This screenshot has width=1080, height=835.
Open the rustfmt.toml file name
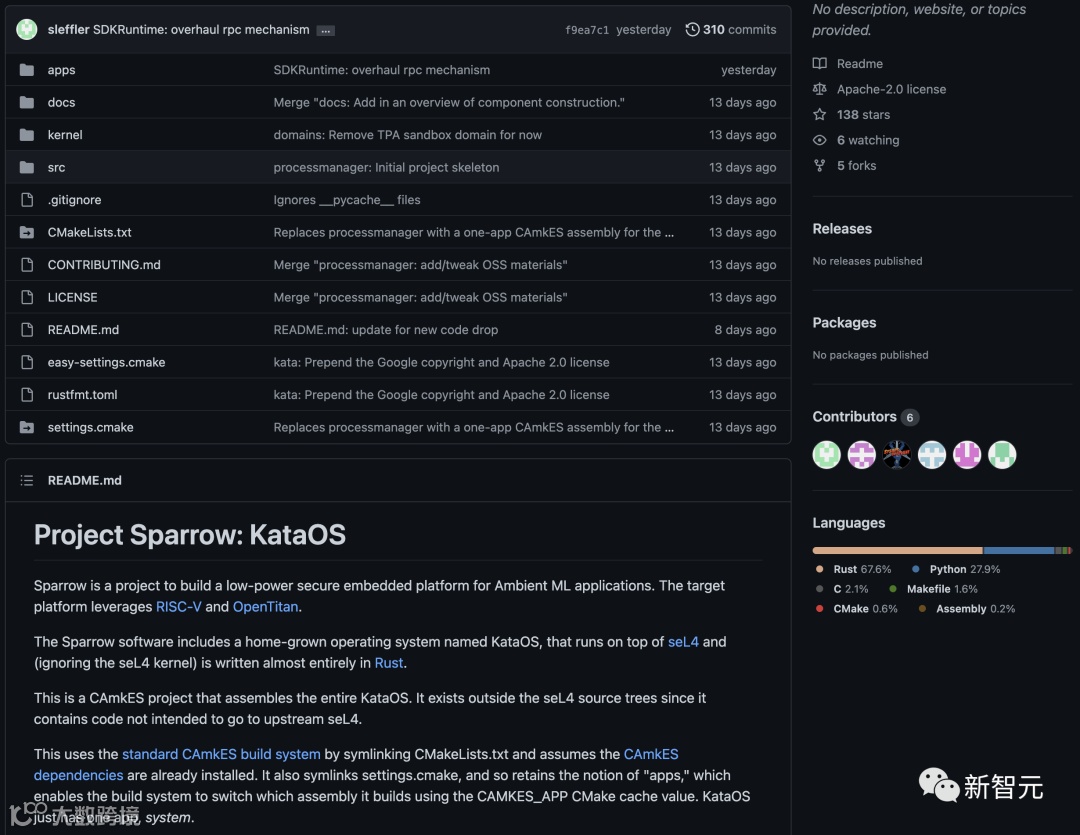[x=82, y=395]
